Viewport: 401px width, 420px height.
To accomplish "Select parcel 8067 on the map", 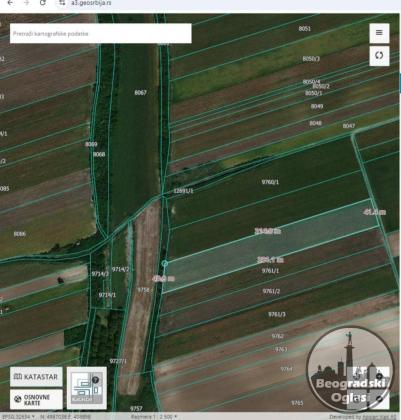I will tap(140, 93).
